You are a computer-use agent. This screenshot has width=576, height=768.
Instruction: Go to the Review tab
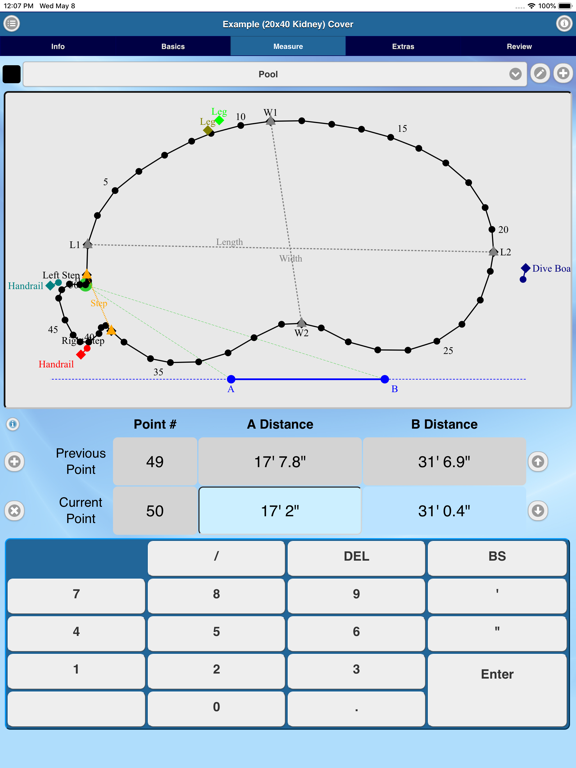point(519,46)
